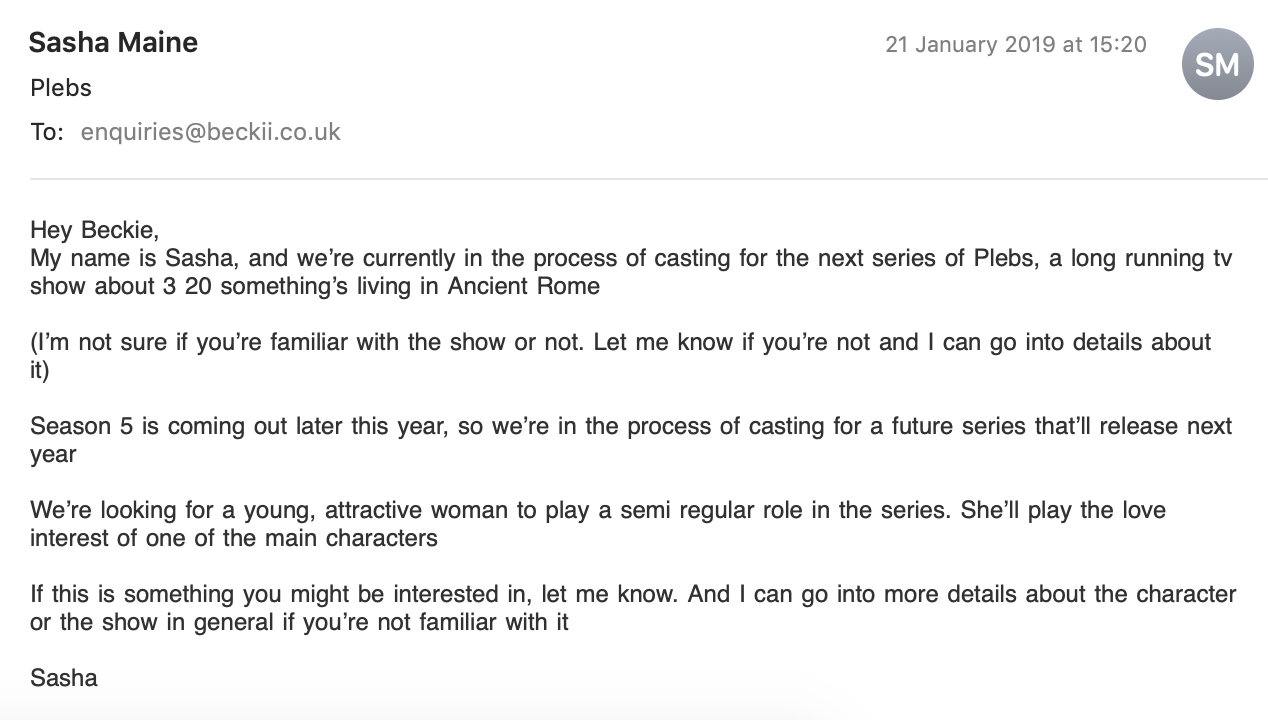This screenshot has height=720, width=1268.
Task: Open sender name Sasha Maine
Action: tap(113, 43)
